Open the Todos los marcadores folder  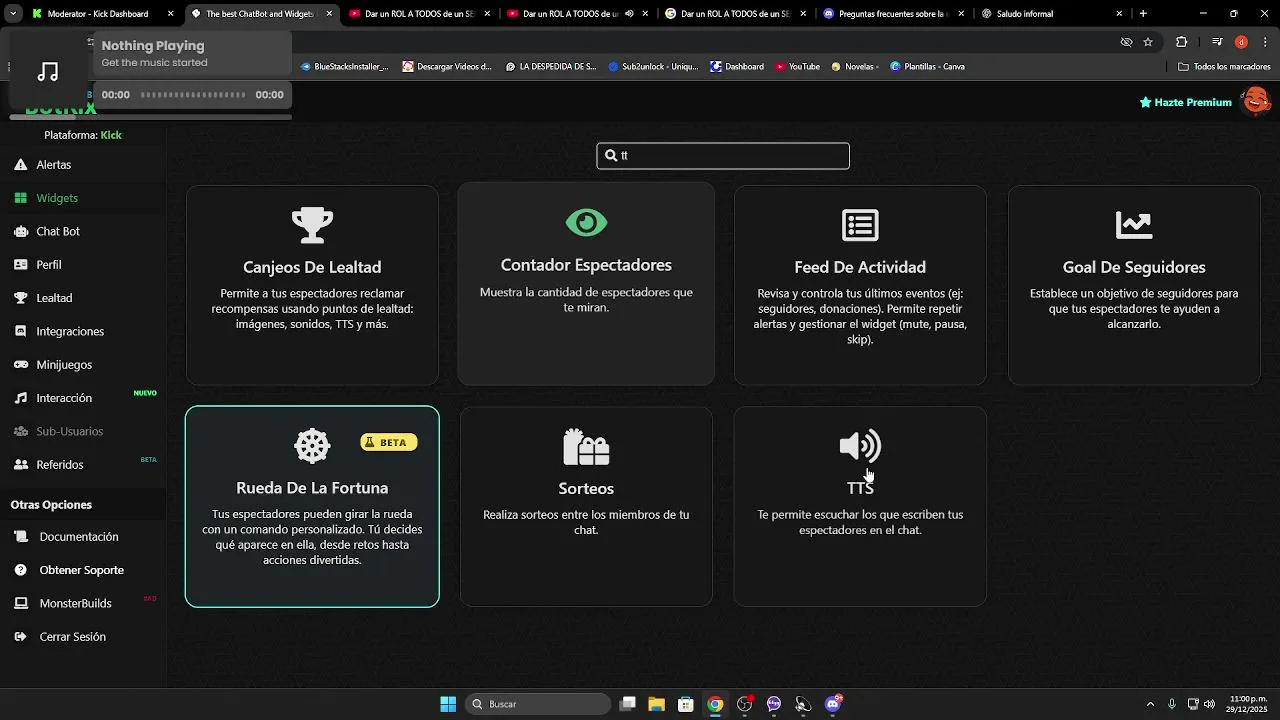1224,67
